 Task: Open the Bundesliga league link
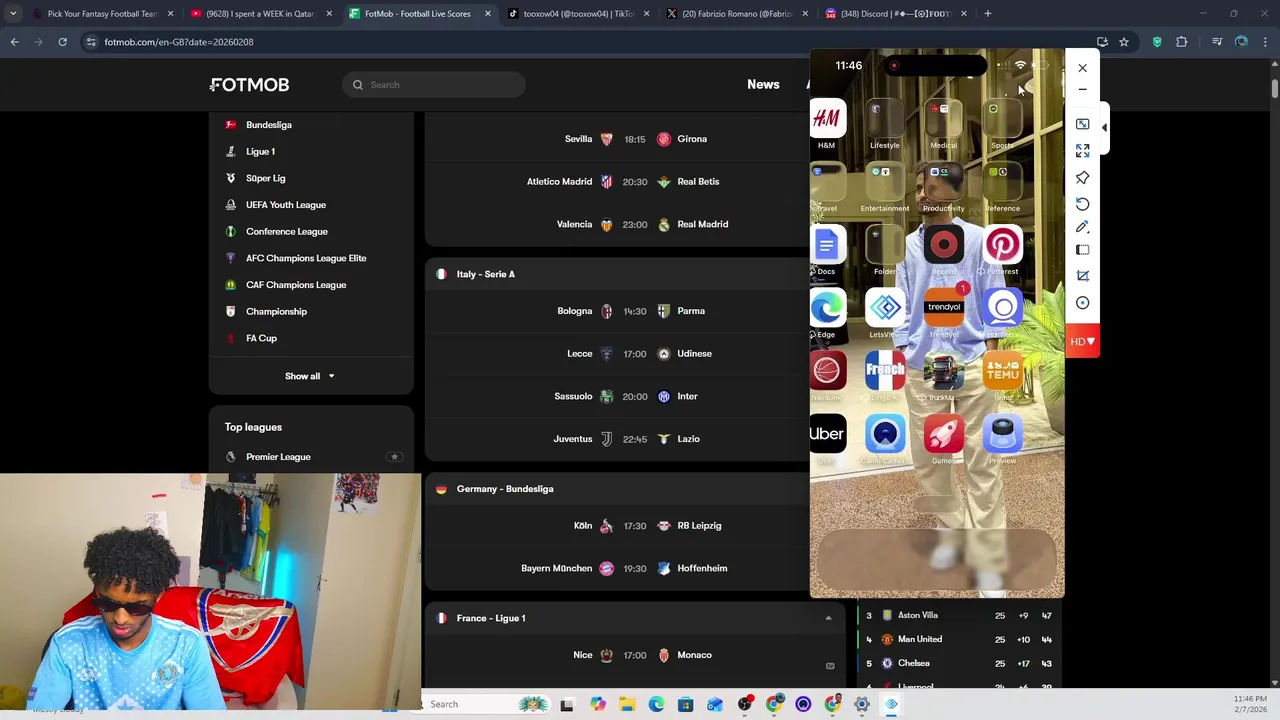(x=269, y=125)
